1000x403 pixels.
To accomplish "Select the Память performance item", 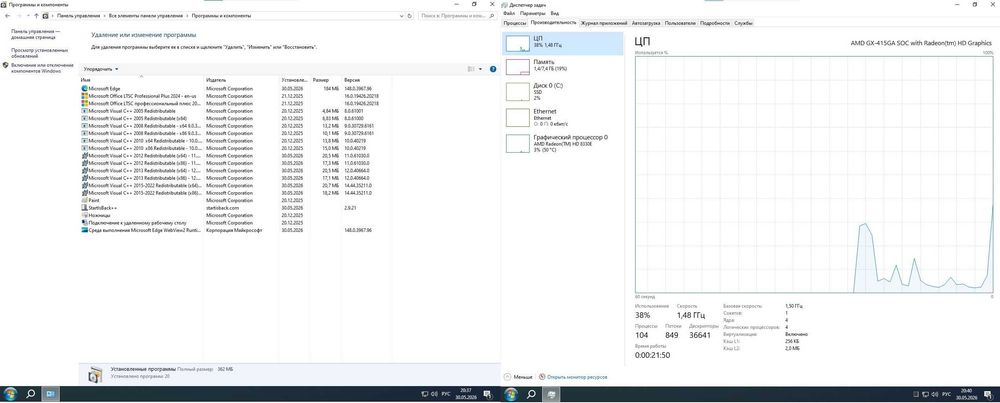I will tap(562, 66).
